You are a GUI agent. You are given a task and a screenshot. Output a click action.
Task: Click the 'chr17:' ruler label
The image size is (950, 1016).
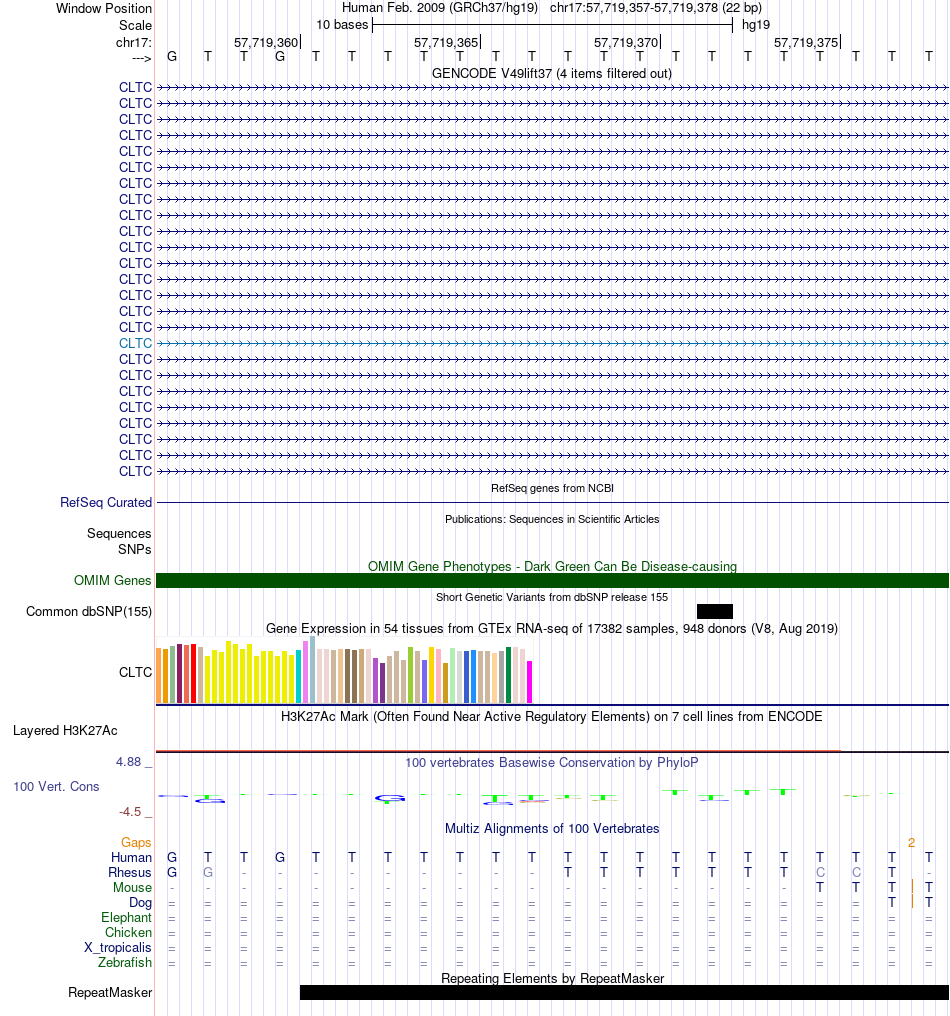pos(134,43)
